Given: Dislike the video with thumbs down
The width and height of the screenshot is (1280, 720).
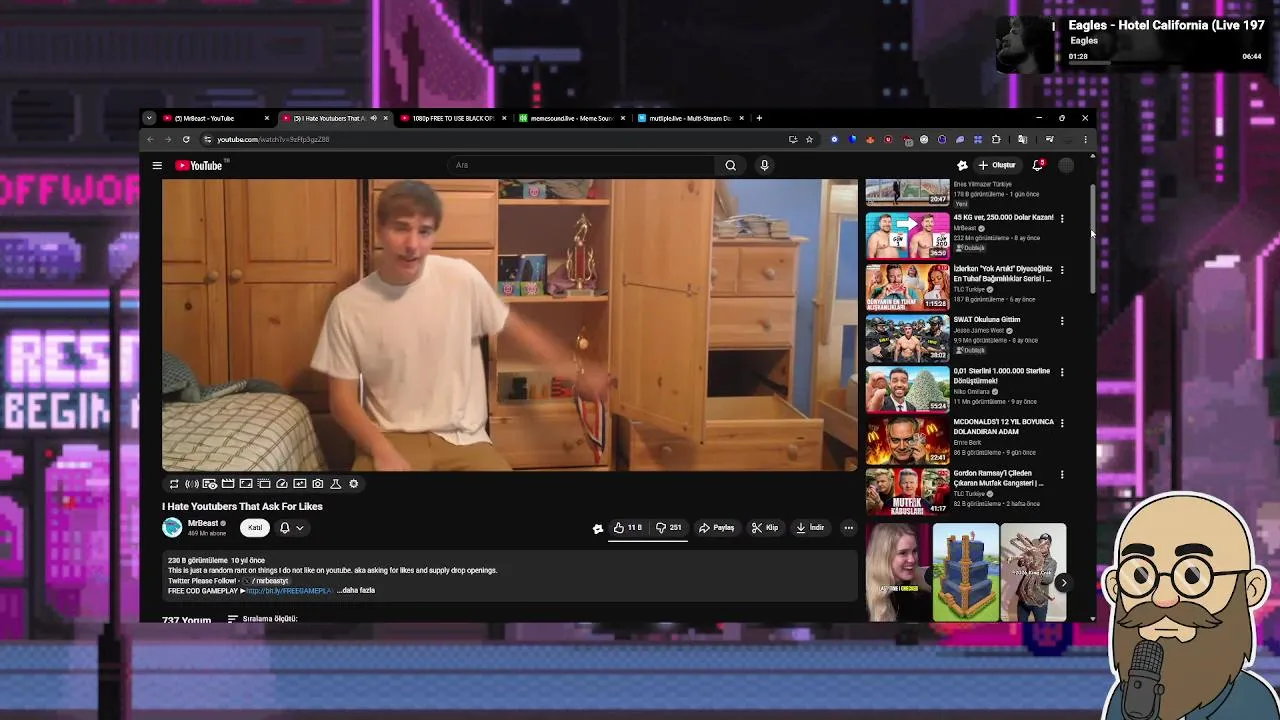Looking at the screenshot, I should click(669, 528).
